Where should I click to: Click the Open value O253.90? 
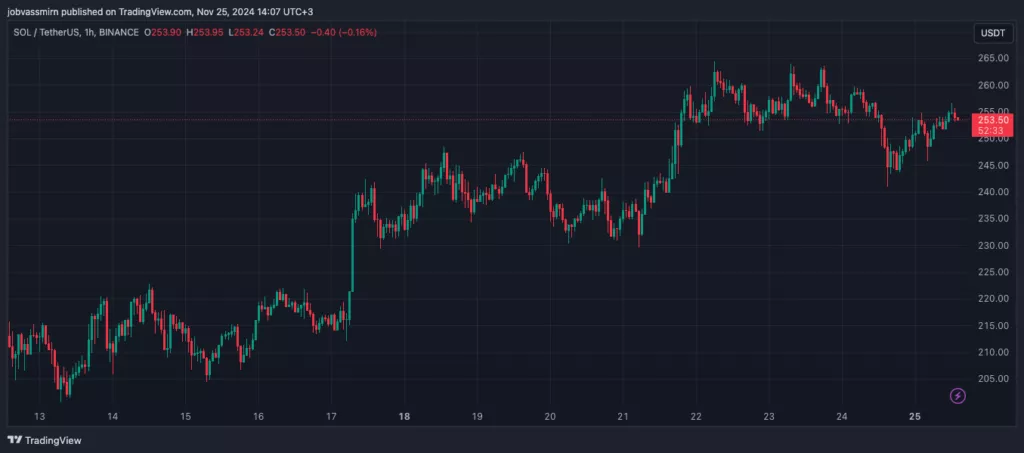163,32
